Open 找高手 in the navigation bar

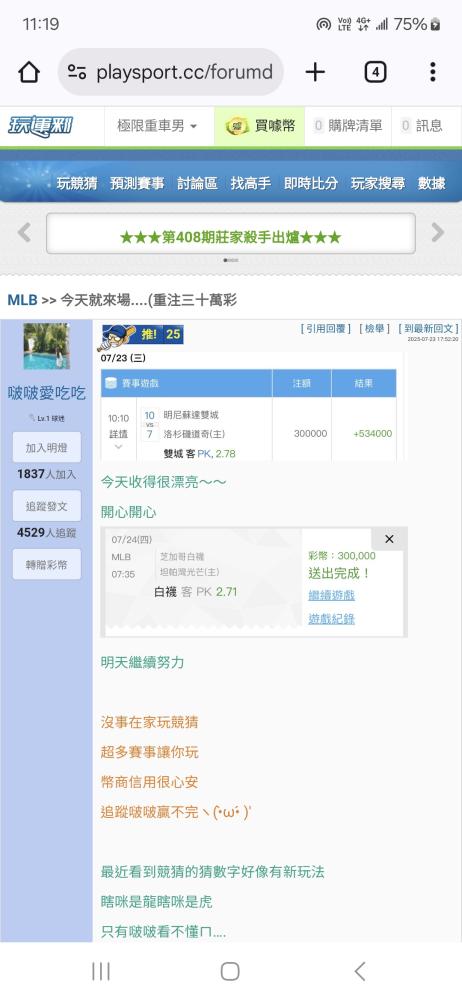click(251, 184)
